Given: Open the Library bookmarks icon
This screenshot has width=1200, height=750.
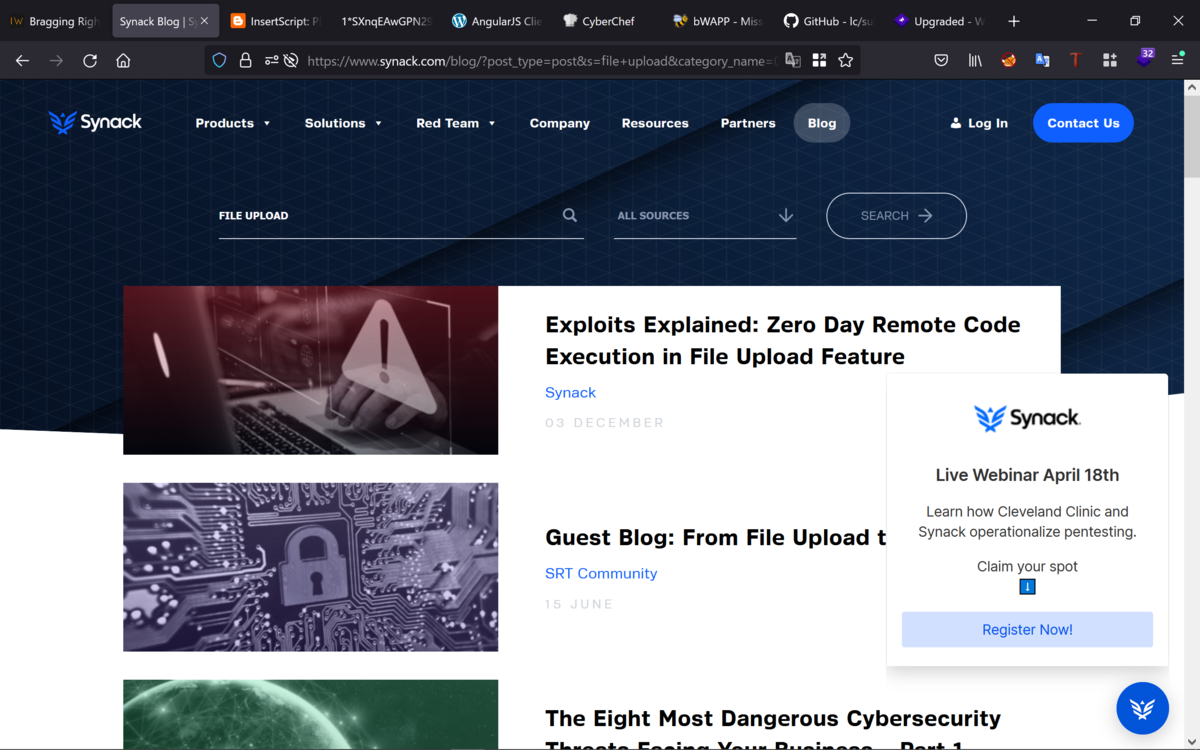Looking at the screenshot, I should click(975, 61).
